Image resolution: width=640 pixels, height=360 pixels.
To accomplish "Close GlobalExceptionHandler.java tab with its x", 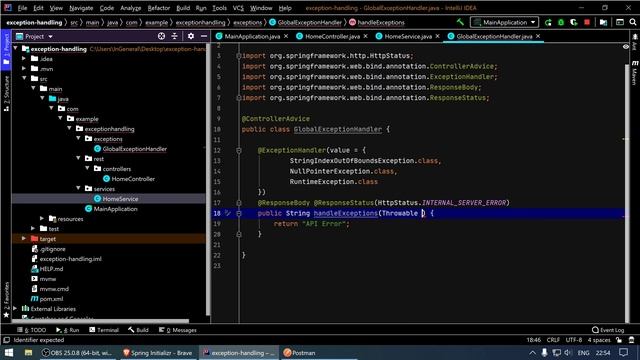I will click(x=538, y=36).
